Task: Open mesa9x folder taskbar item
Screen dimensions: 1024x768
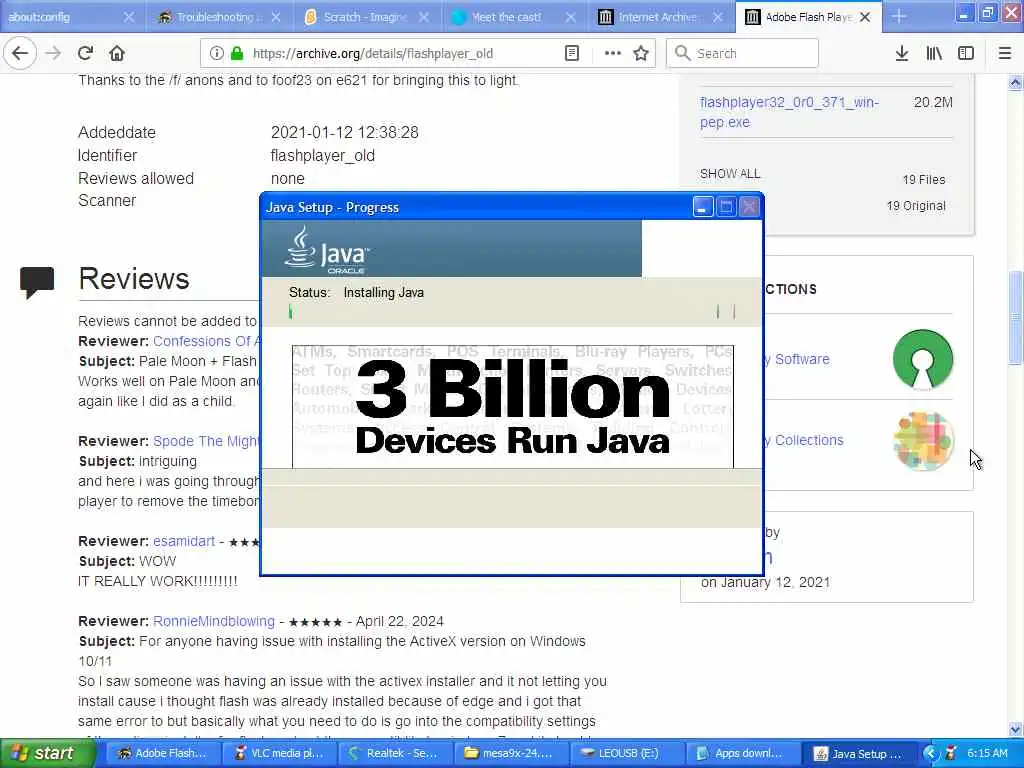Action: coord(509,753)
